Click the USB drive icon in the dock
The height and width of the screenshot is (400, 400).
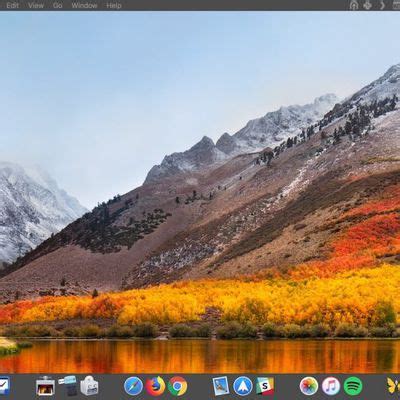(x=67, y=386)
